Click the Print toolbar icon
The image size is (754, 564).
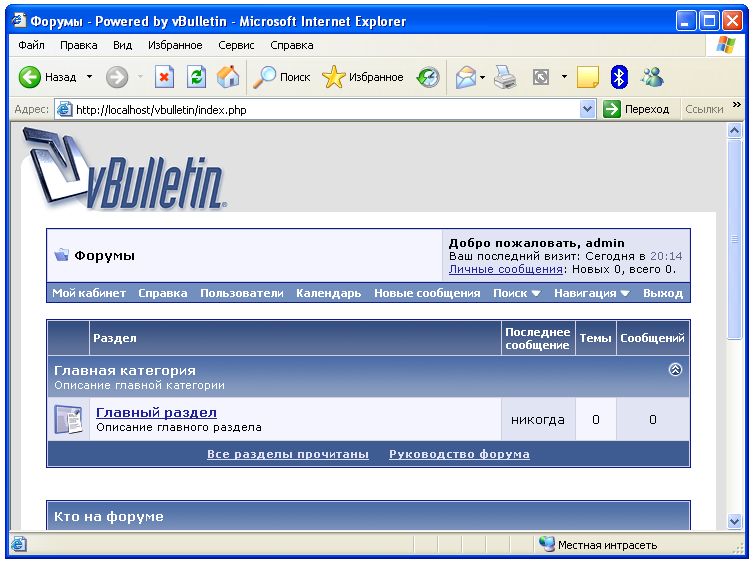click(x=505, y=77)
